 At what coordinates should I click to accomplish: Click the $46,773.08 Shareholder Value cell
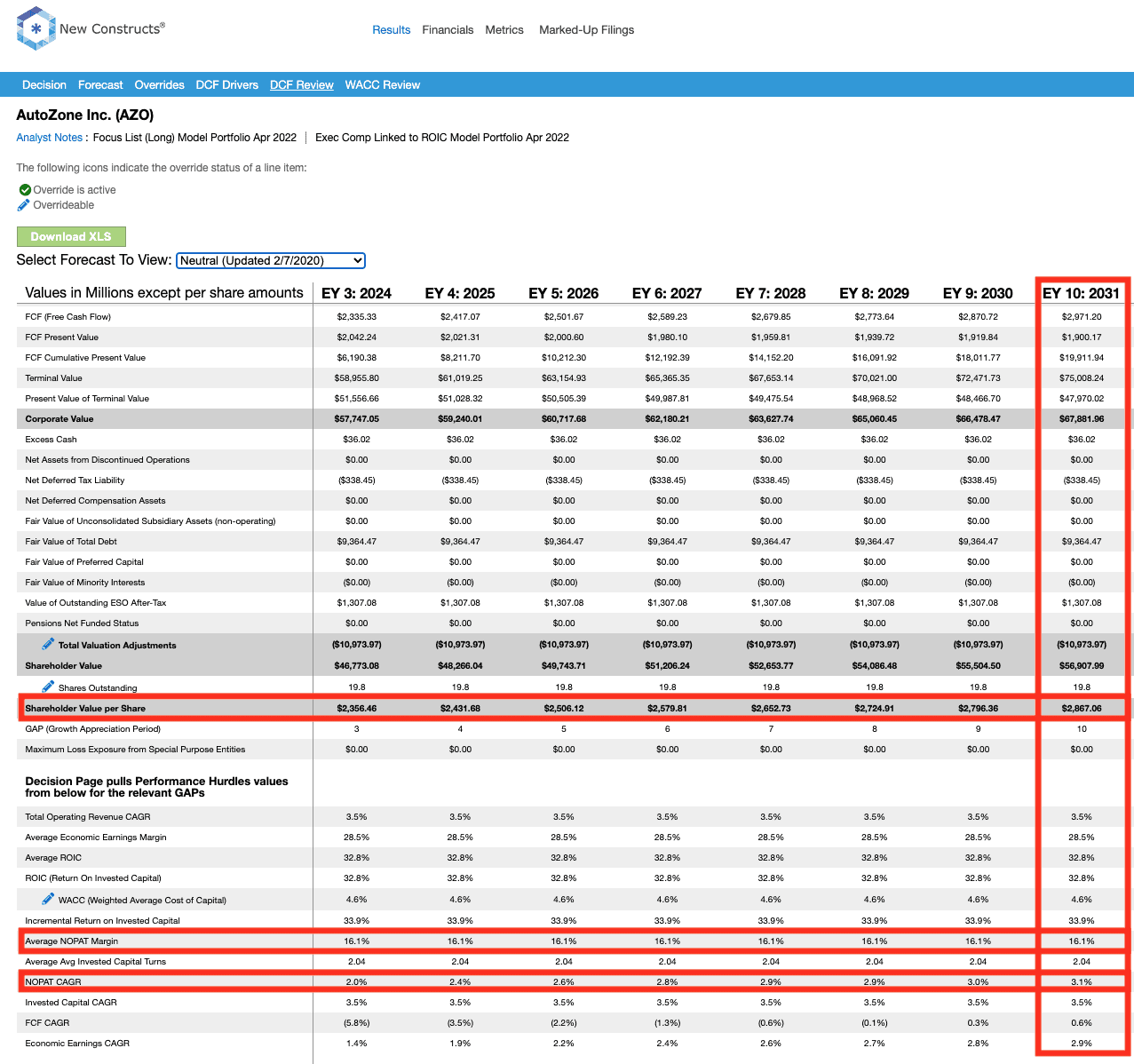(357, 666)
